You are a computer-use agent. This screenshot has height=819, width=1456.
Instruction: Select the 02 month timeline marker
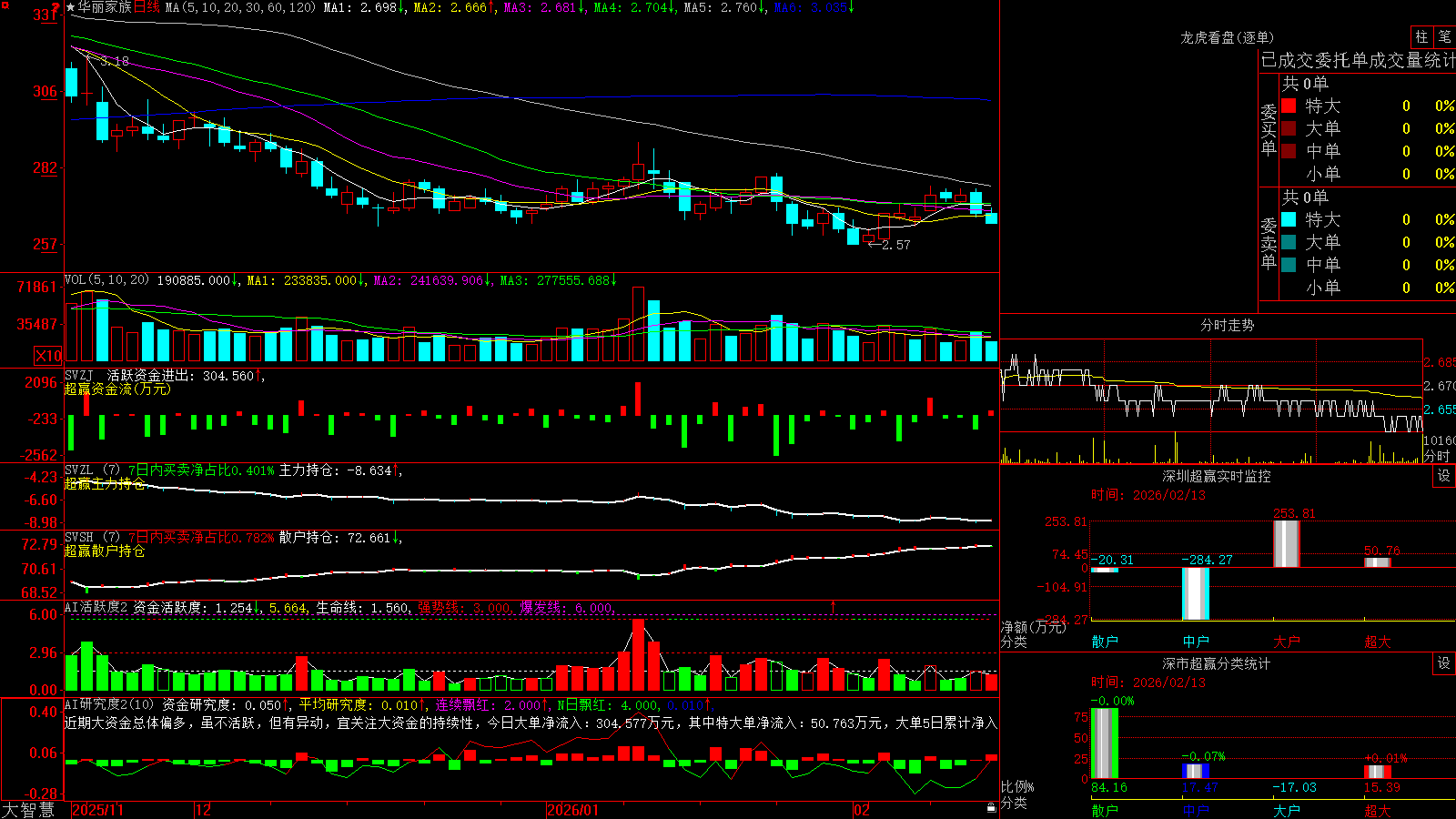tap(862, 810)
